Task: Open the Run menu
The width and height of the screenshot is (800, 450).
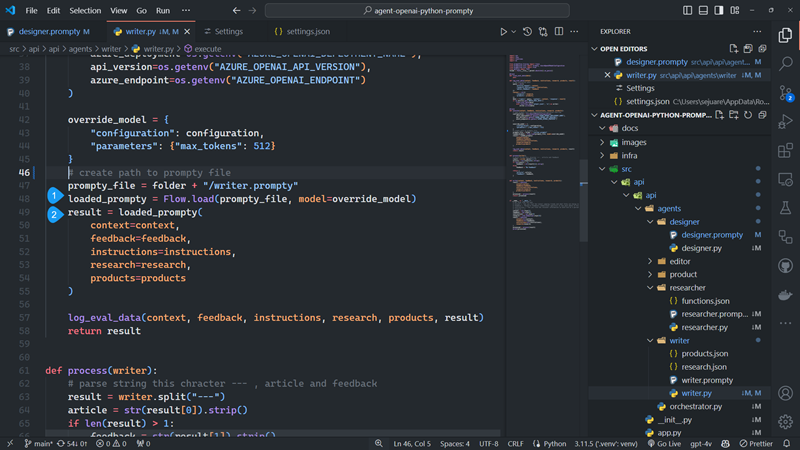Action: 163,10
